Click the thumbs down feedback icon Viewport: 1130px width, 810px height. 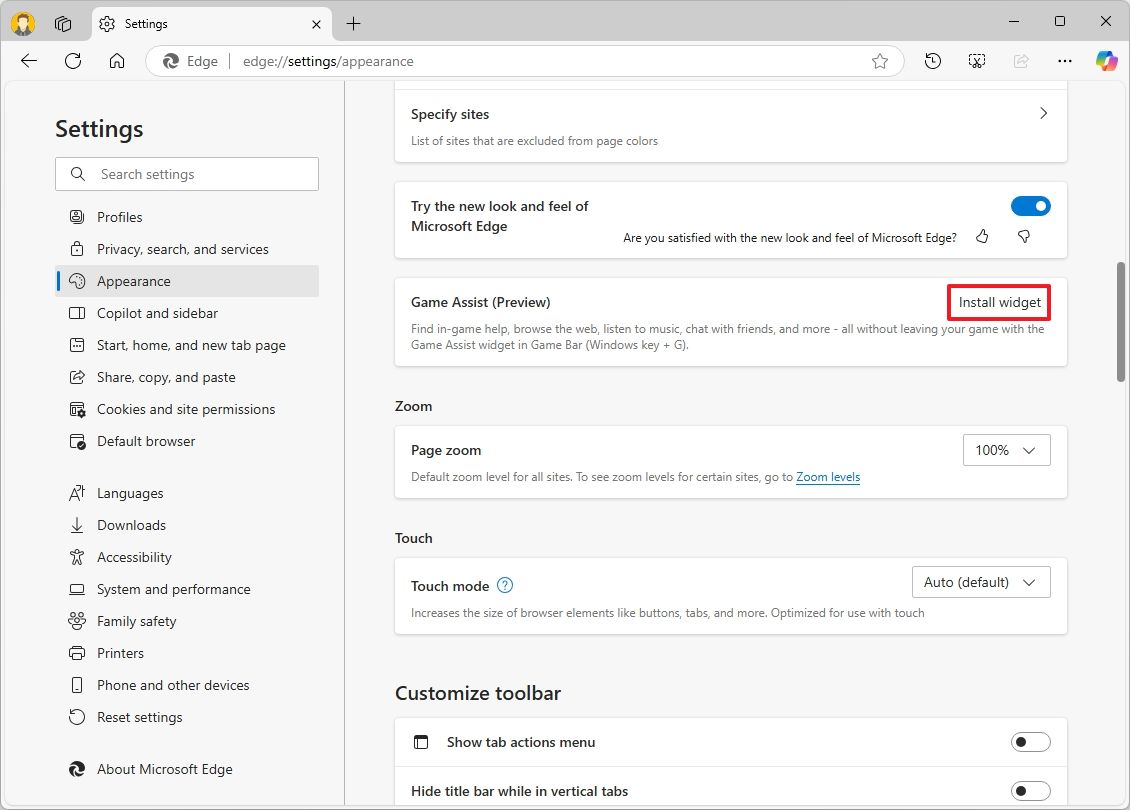pos(1023,236)
